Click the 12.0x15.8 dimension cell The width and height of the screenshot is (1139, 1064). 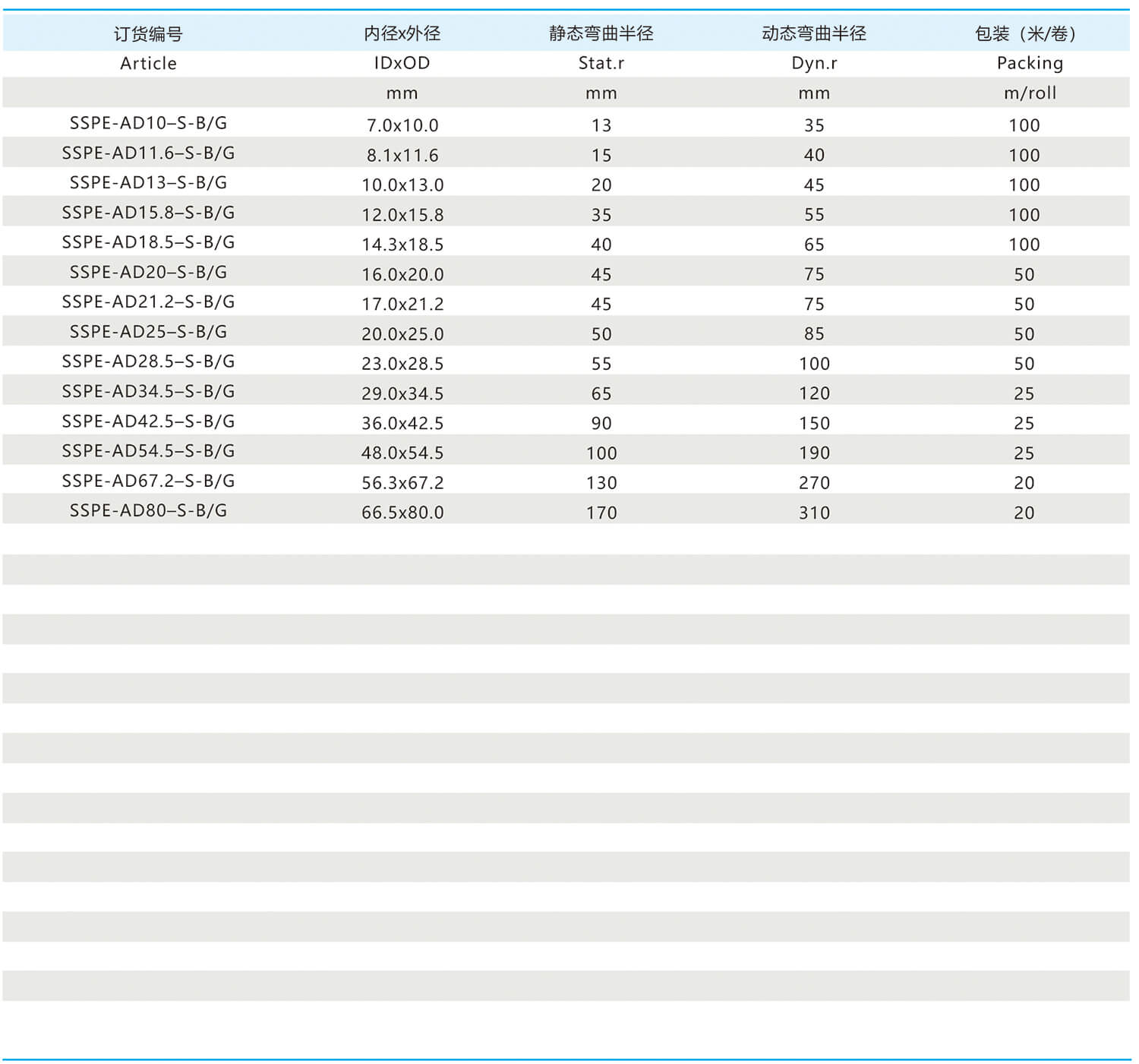click(x=402, y=215)
